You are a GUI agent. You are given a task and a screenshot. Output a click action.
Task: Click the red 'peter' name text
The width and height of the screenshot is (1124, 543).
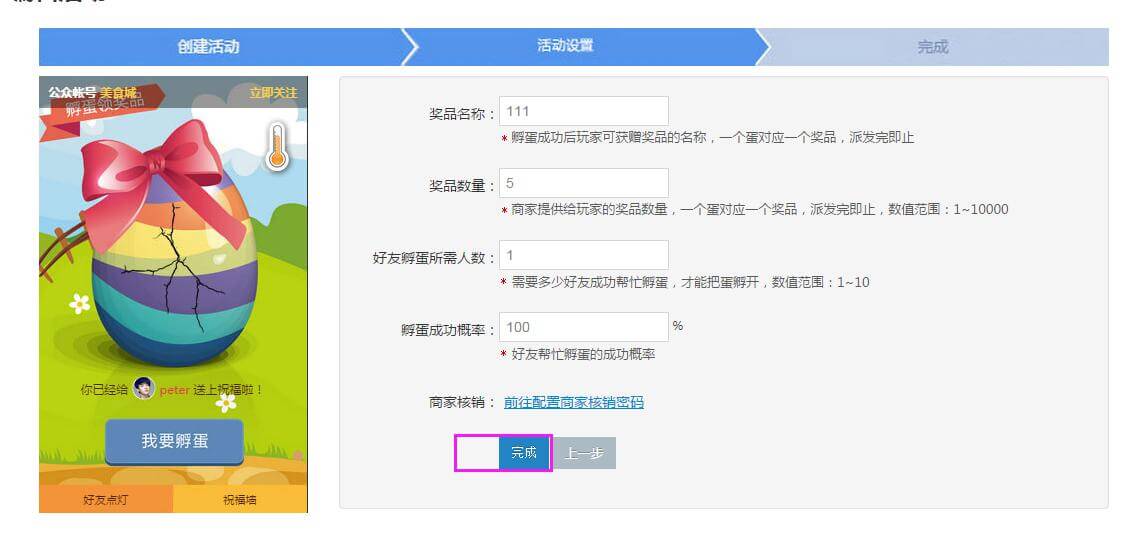tap(174, 390)
